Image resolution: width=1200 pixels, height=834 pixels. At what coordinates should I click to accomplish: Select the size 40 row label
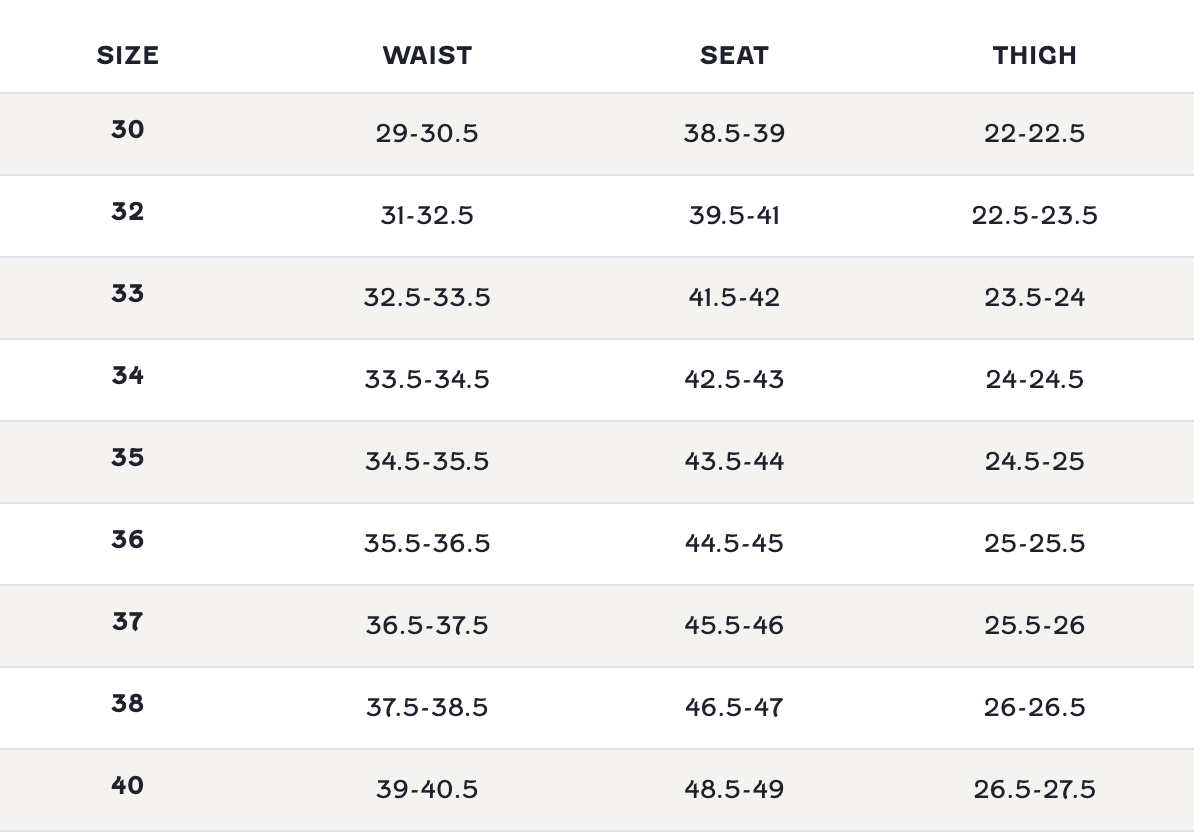[127, 786]
